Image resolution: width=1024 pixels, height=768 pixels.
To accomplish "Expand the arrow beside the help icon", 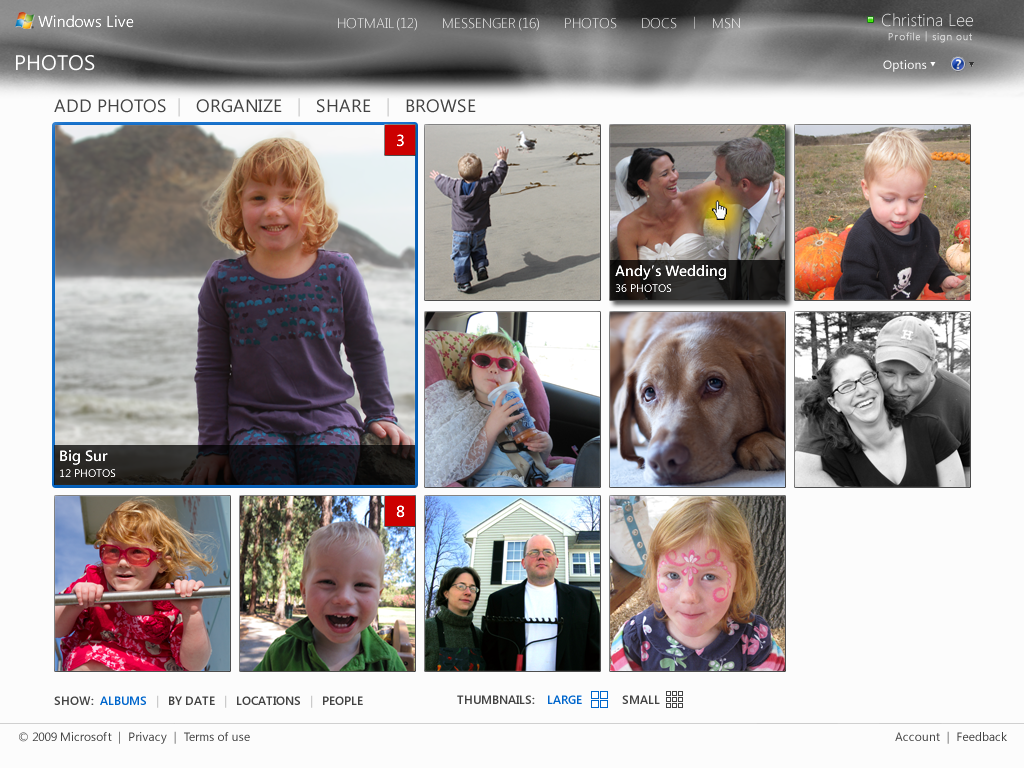I will pos(972,64).
